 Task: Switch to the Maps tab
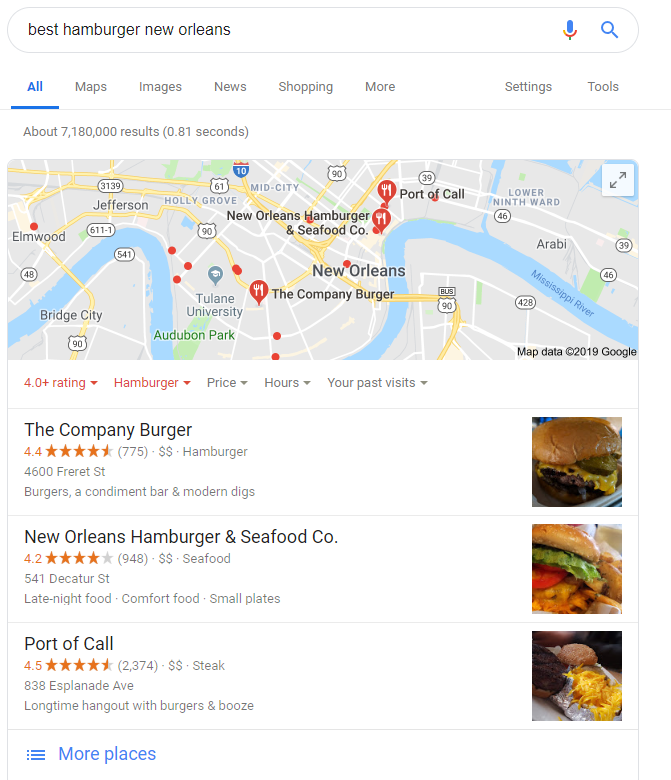(91, 87)
